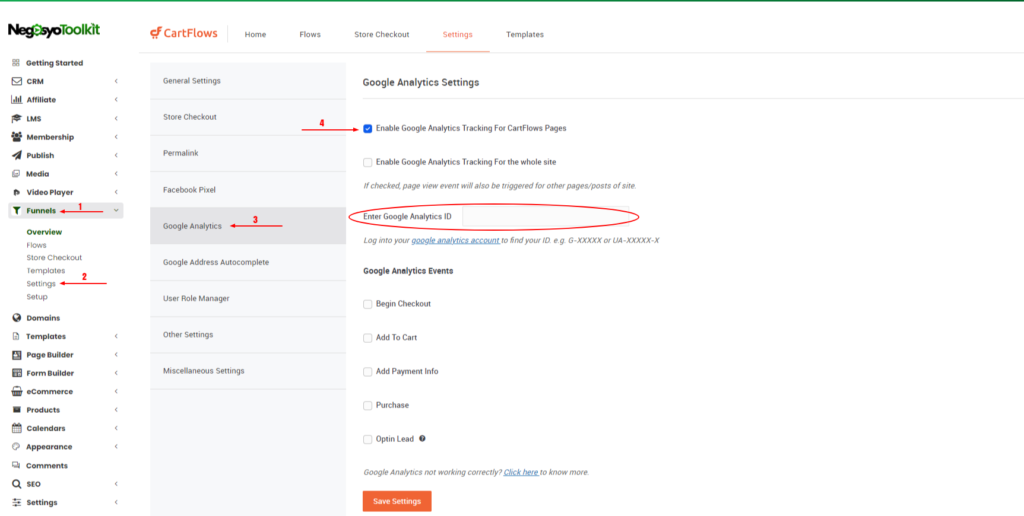The image size is (1024, 516).
Task: Expand the CRM menu chevron
Action: coord(116,82)
